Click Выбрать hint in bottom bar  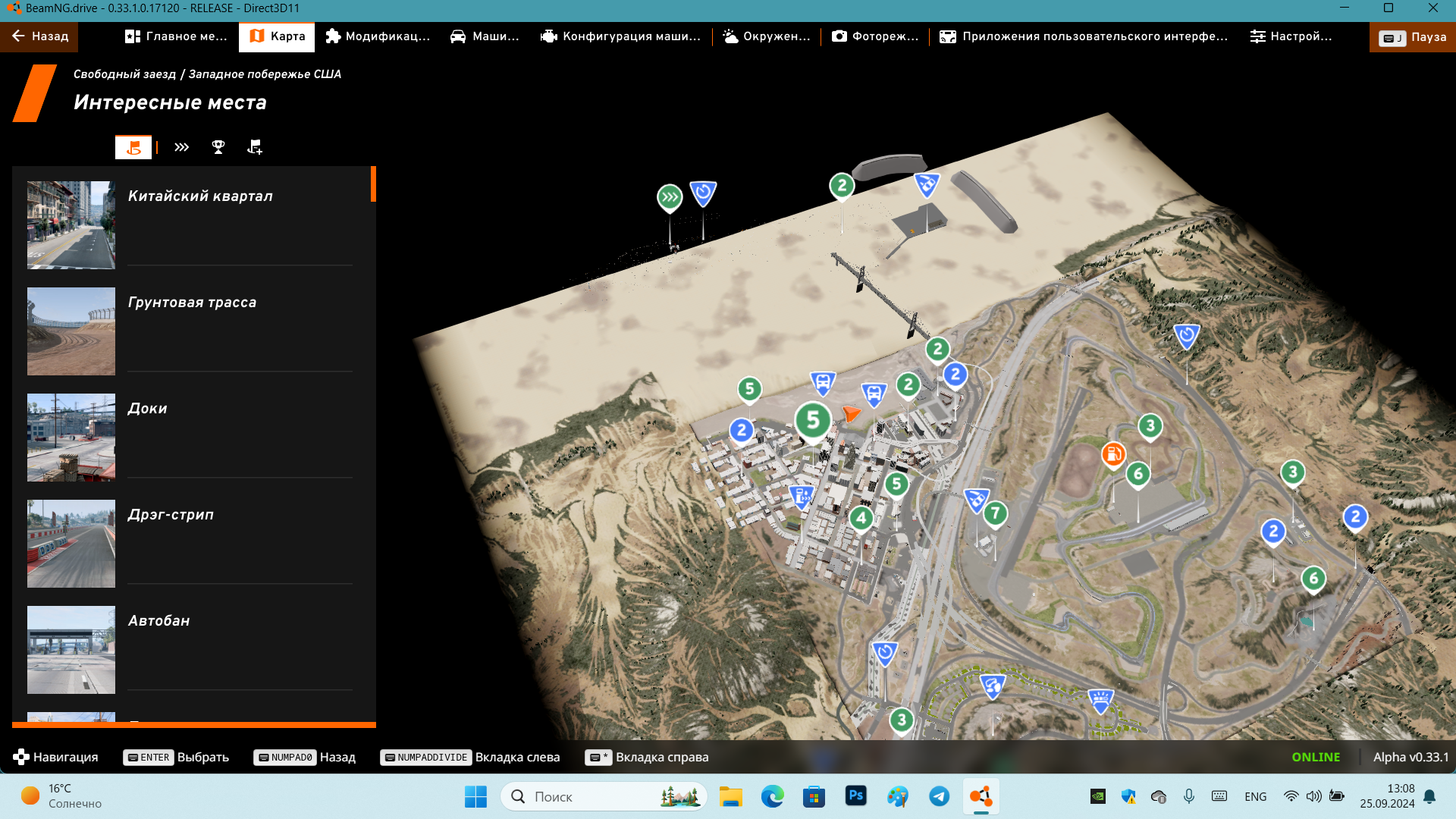pyautogui.click(x=202, y=757)
